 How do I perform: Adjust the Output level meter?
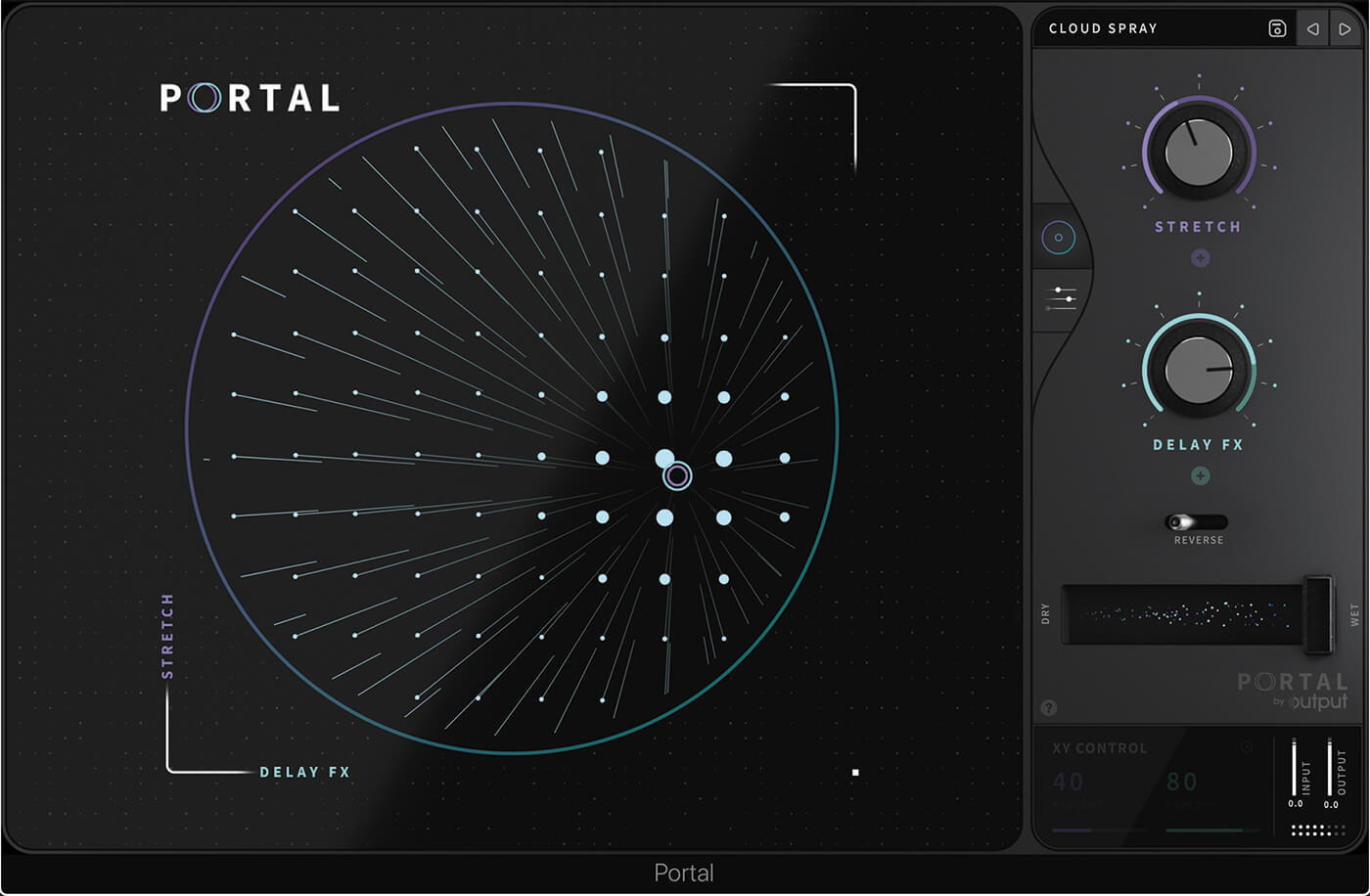pyautogui.click(x=1330, y=767)
